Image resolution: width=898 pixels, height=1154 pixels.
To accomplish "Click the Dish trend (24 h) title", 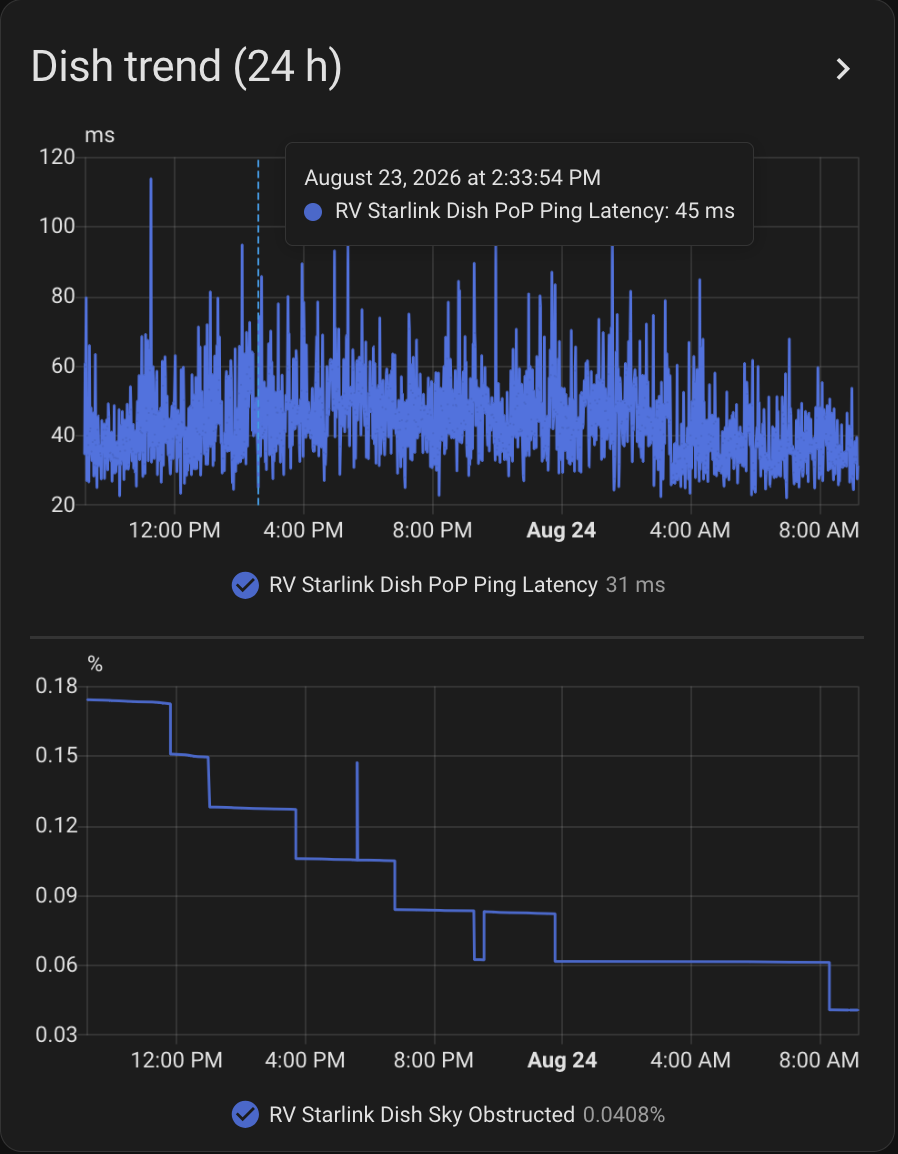I will [186, 67].
